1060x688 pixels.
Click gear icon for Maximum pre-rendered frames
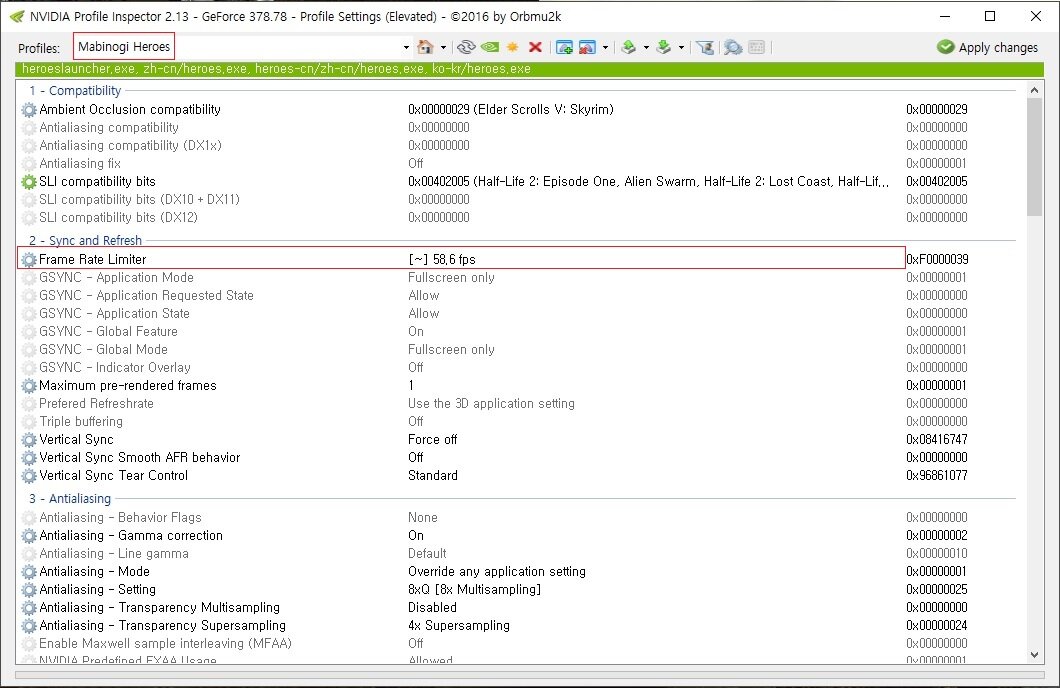tap(28, 386)
